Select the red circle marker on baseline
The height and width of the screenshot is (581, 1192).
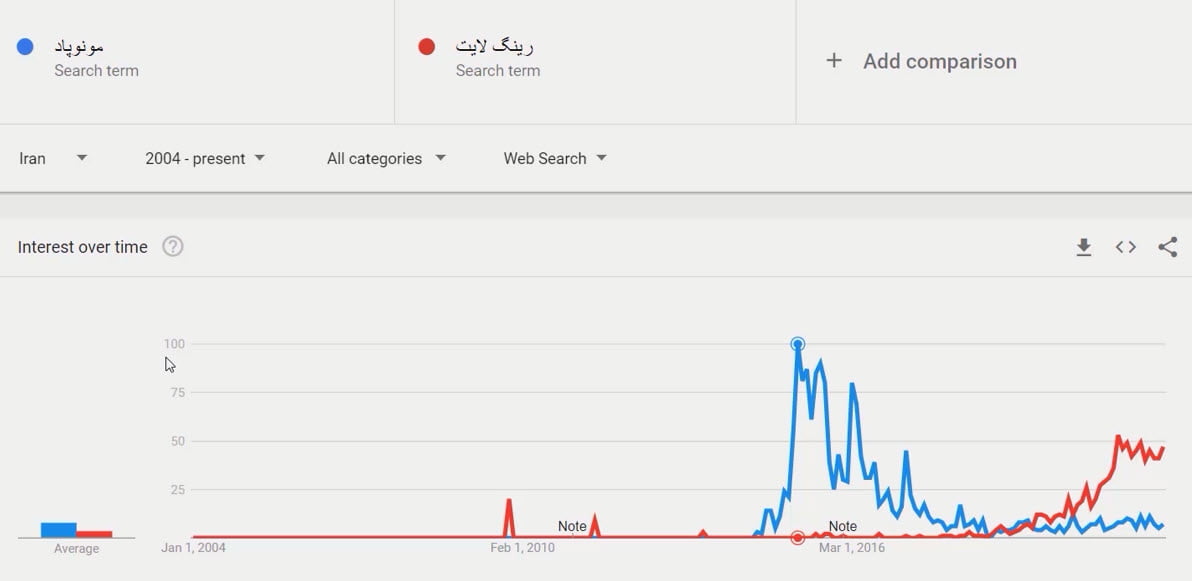point(798,538)
